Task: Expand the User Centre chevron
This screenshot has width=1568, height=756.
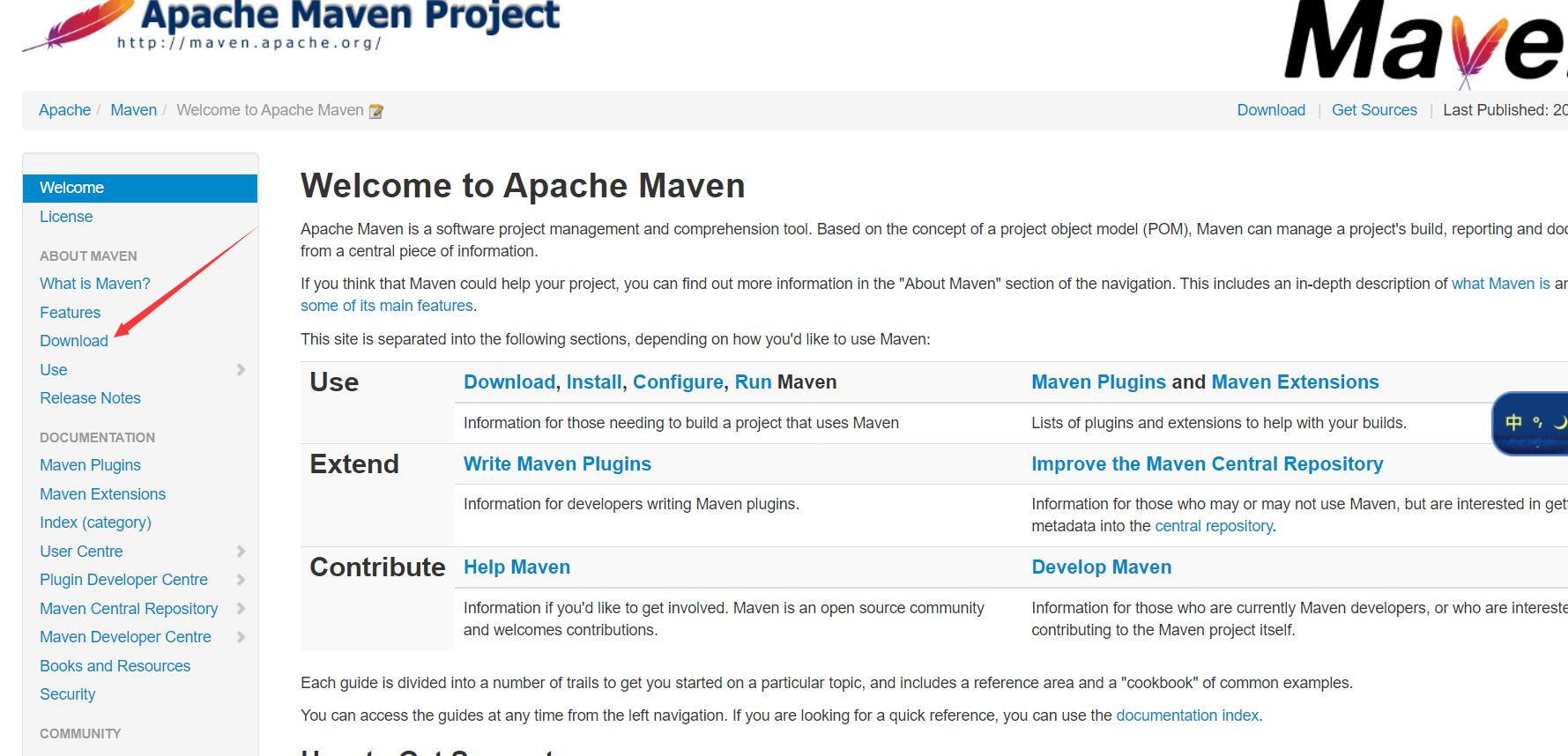Action: click(x=241, y=552)
